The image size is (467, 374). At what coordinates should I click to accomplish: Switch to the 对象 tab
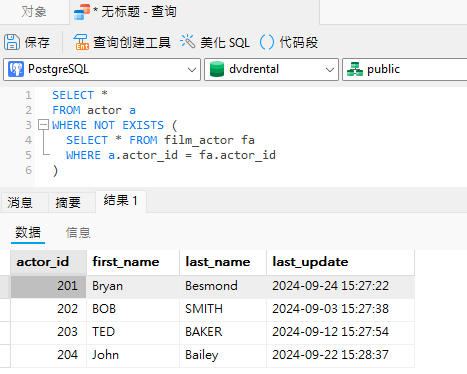pyautogui.click(x=34, y=12)
